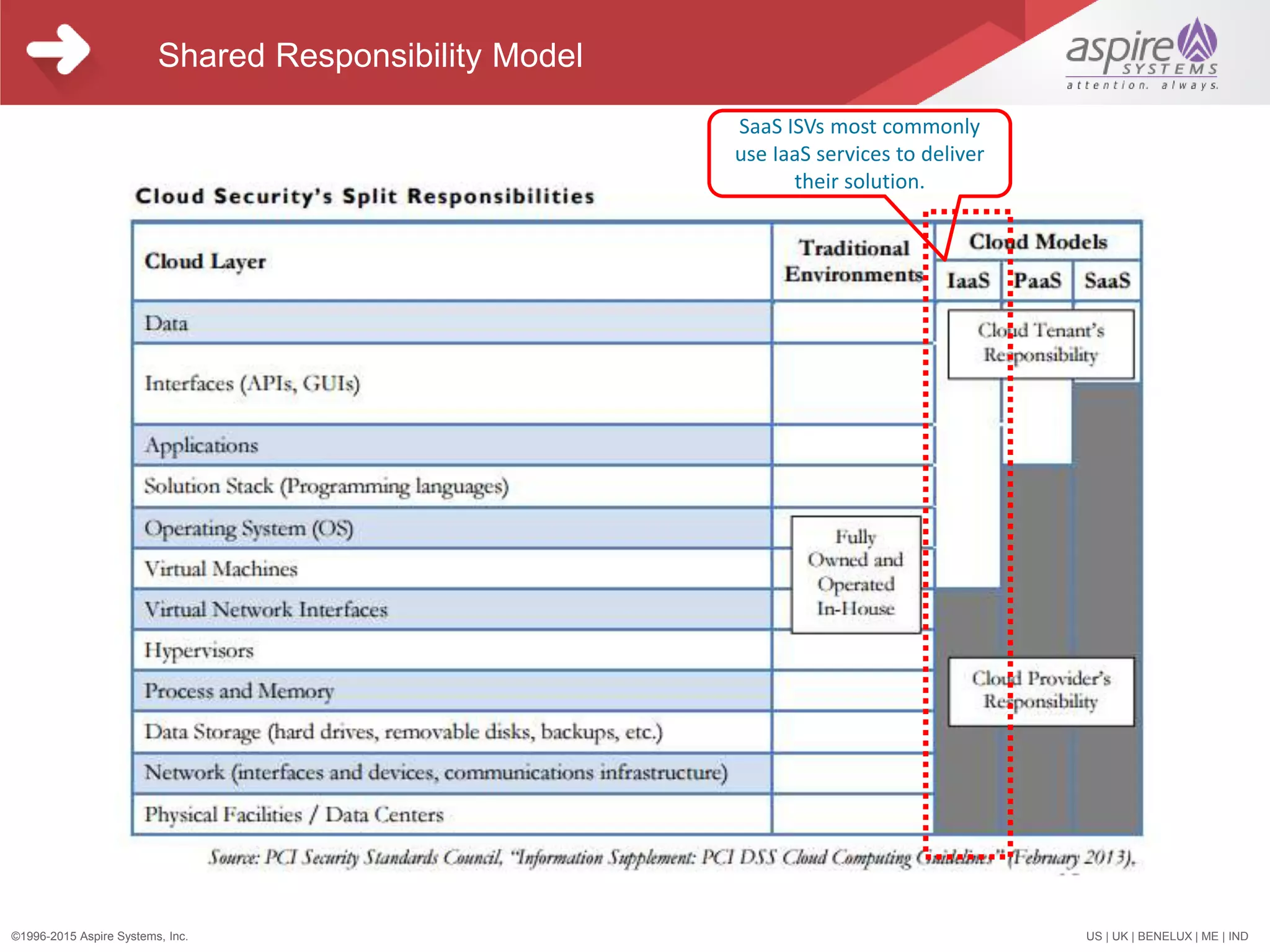
Task: Click the white arrow icon in header
Action: [x=59, y=49]
